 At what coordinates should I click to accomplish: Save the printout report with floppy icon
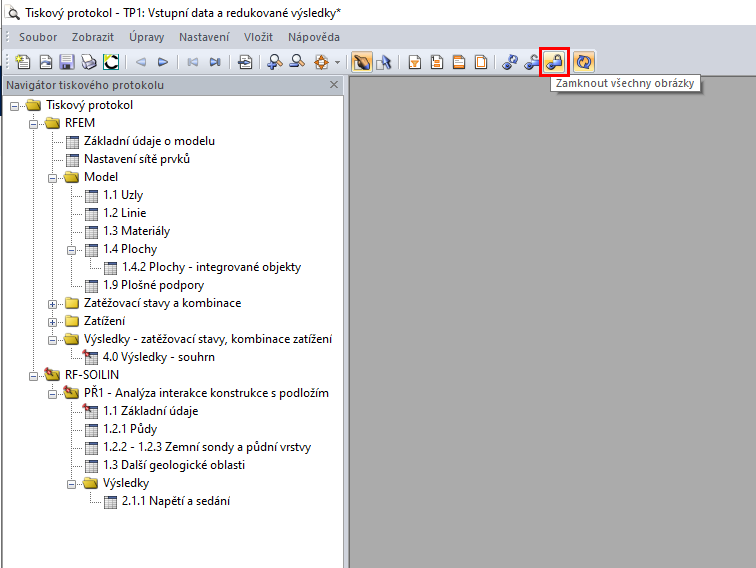pos(67,62)
